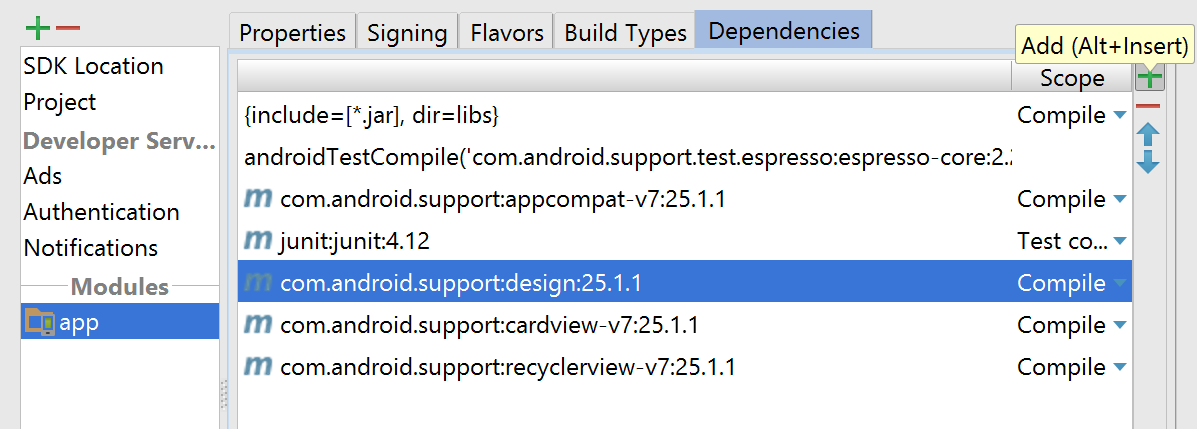The height and width of the screenshot is (429, 1197).
Task: Select the espresso-core androidTestCompile row
Action: (x=628, y=157)
